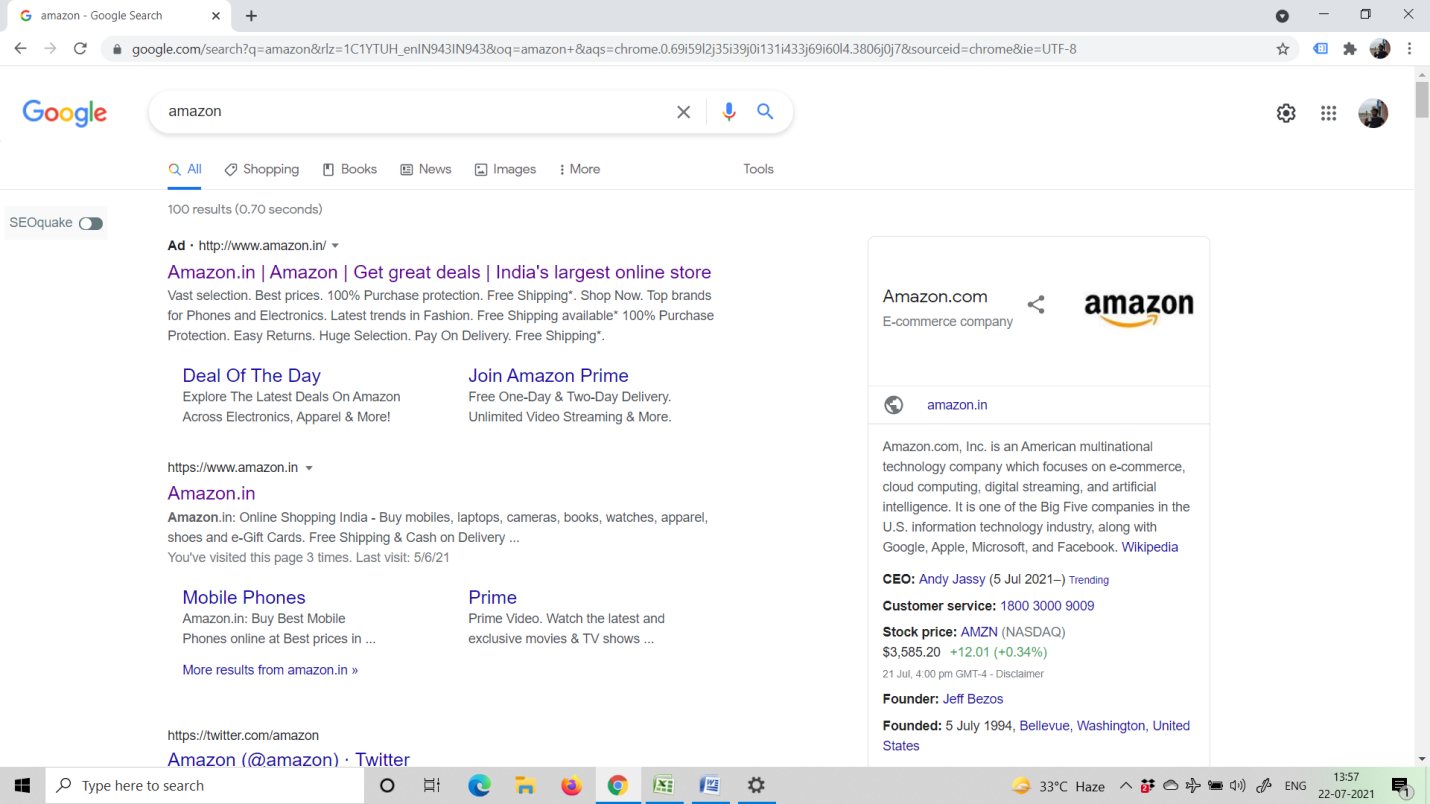This screenshot has width=1430, height=804.
Task: Open Chrome three-dot menu
Action: 1409,49
